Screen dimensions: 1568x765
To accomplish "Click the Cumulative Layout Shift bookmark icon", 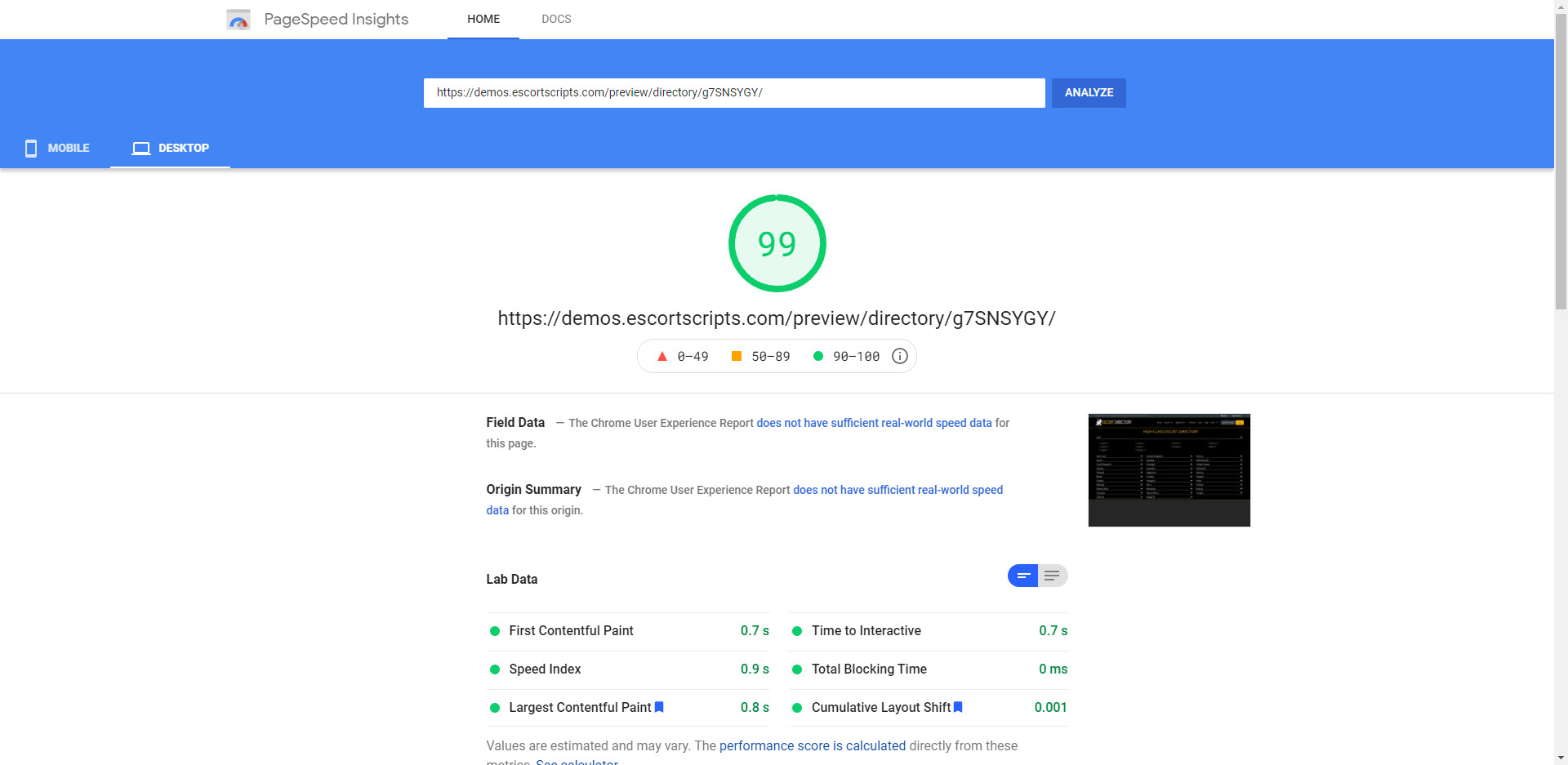I will pyautogui.click(x=958, y=707).
